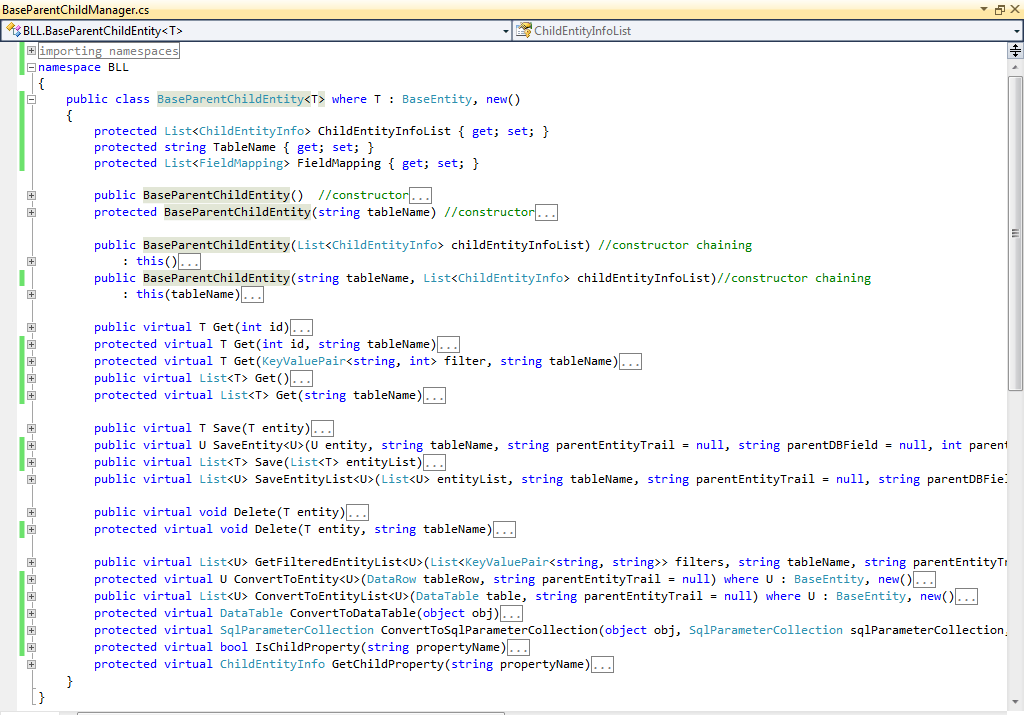The image size is (1024, 715).
Task: Click the restore document window icon
Action: pos(999,9)
